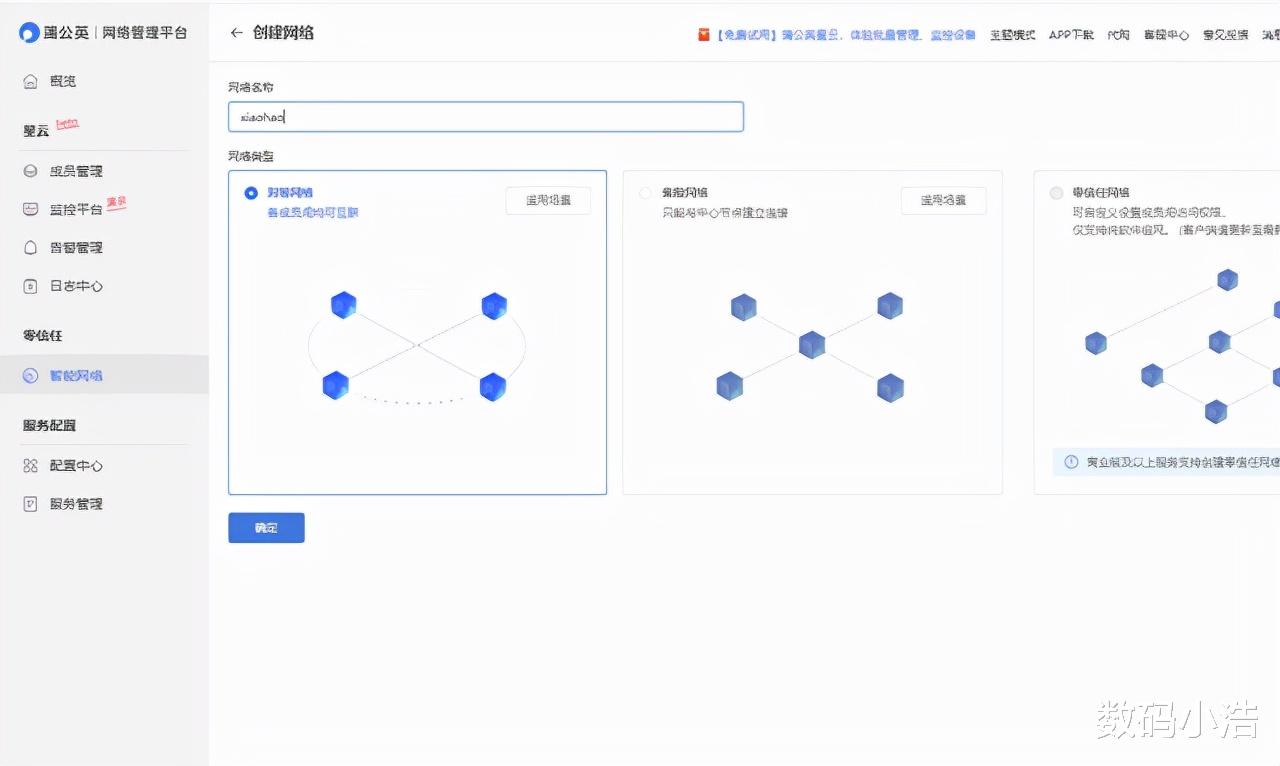Image resolution: width=1280 pixels, height=766 pixels.
Task: Click 适用场景 button in first network card
Action: tap(548, 200)
